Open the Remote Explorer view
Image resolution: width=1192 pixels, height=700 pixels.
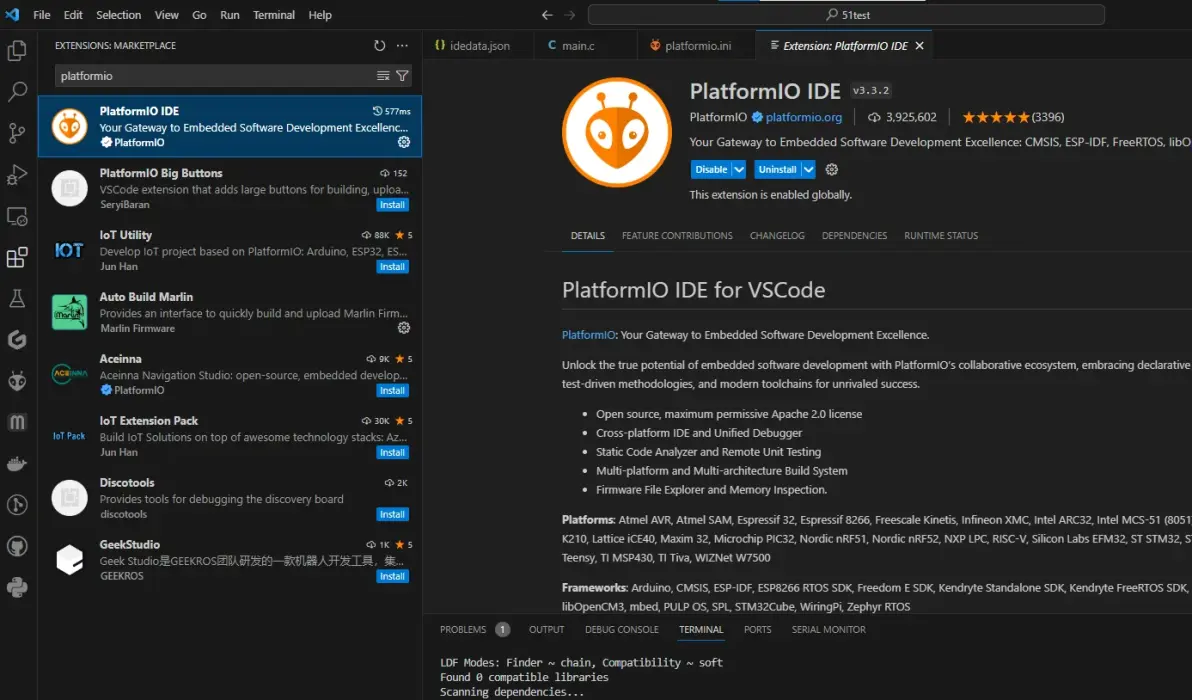(17, 216)
